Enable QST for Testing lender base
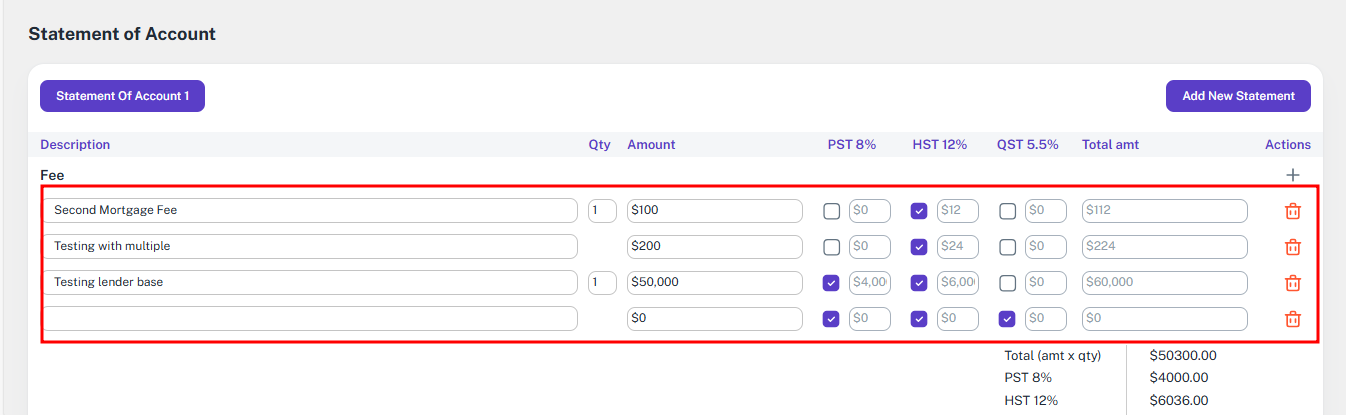Screen dimensions: 1346x415 tap(1007, 283)
